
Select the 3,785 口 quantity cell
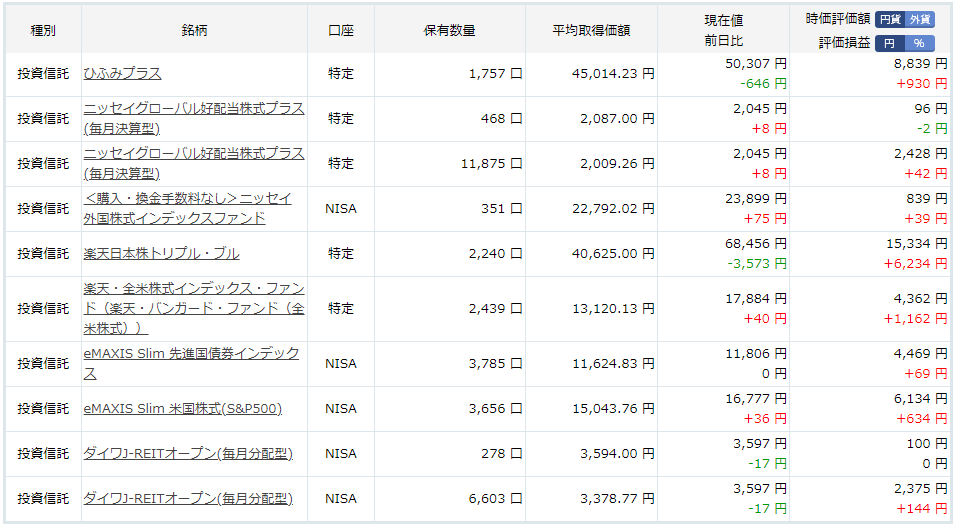495,363
